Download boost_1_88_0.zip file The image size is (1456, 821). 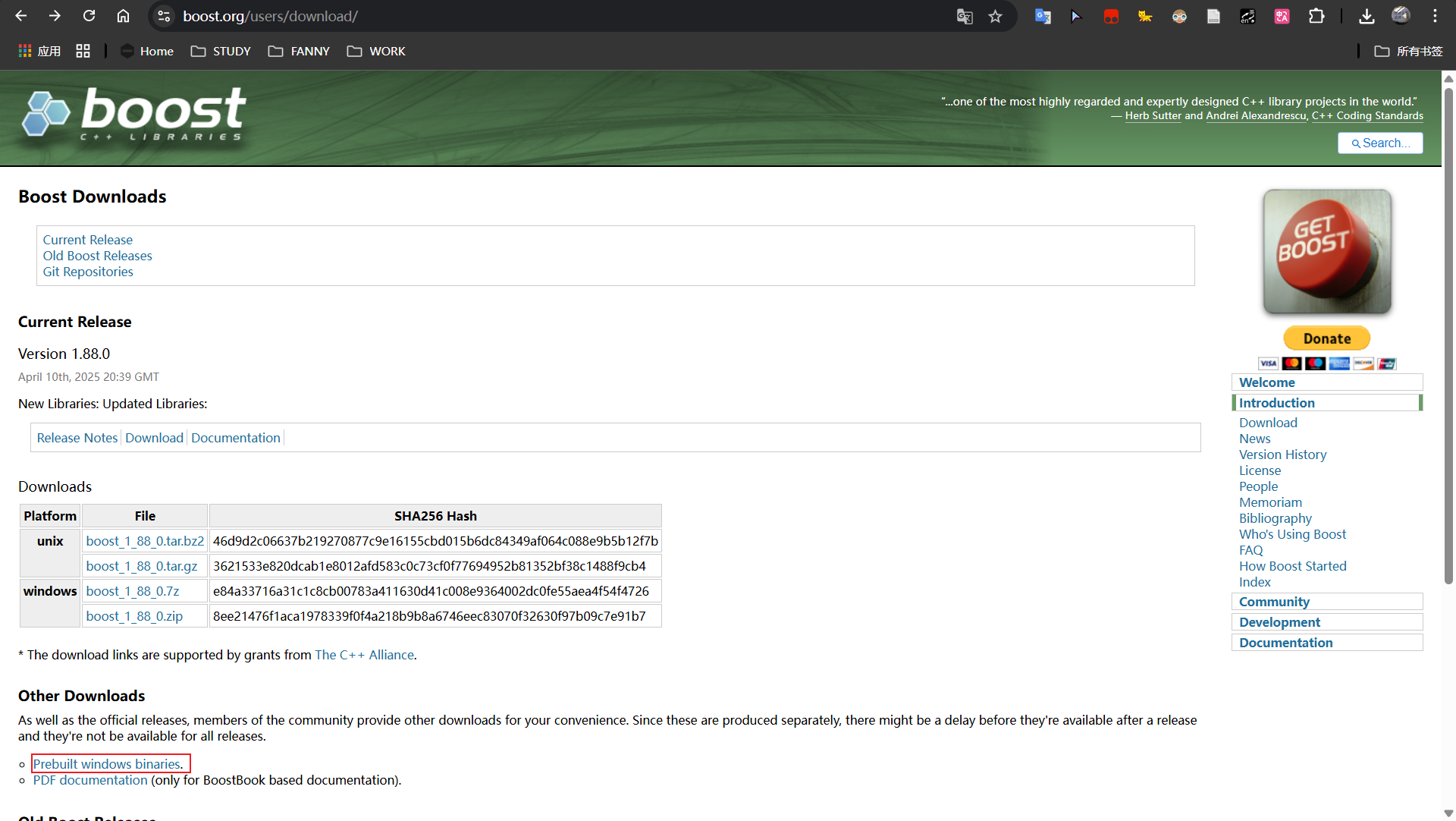tap(134, 616)
